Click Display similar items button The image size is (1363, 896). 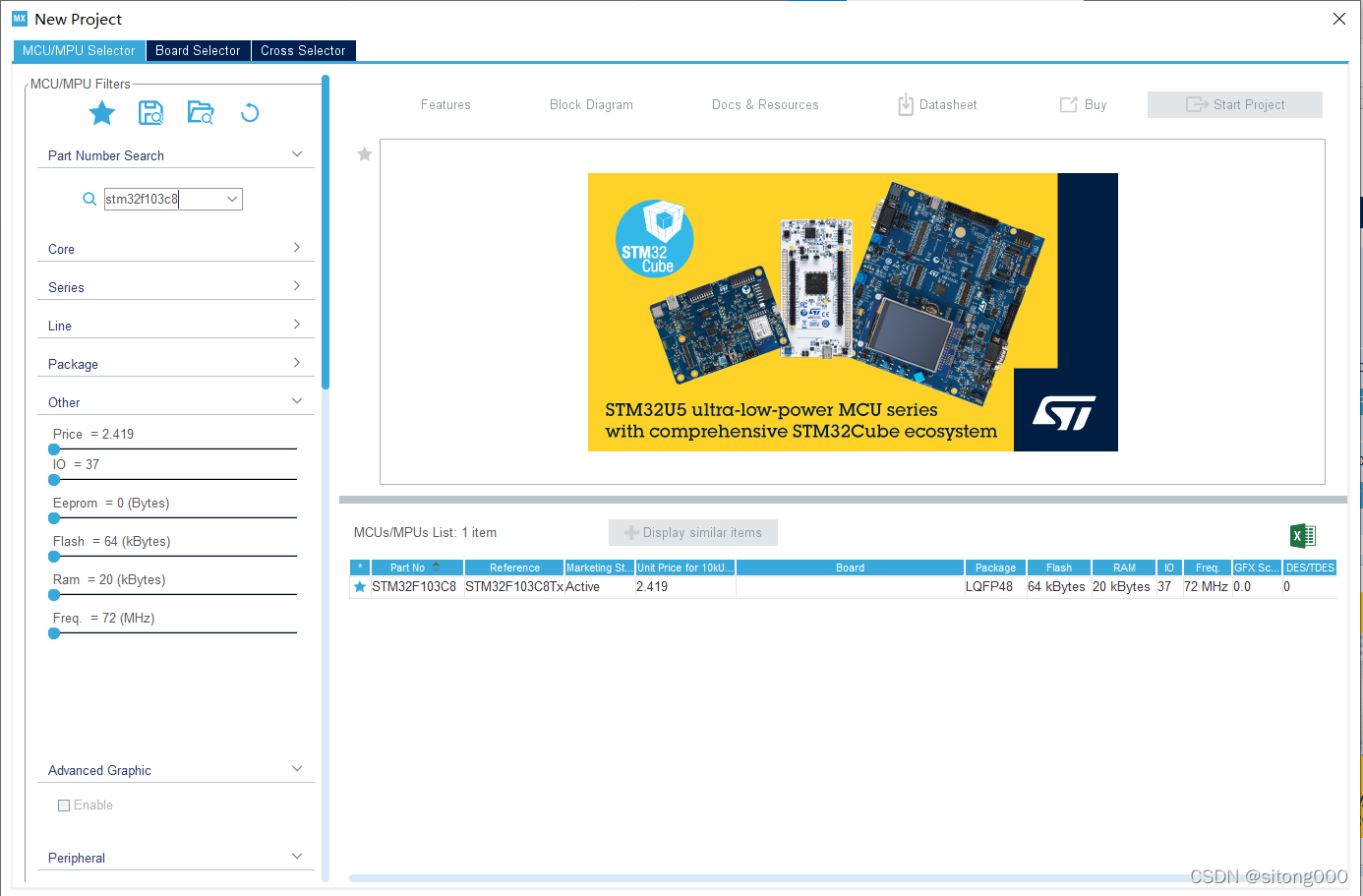693,533
